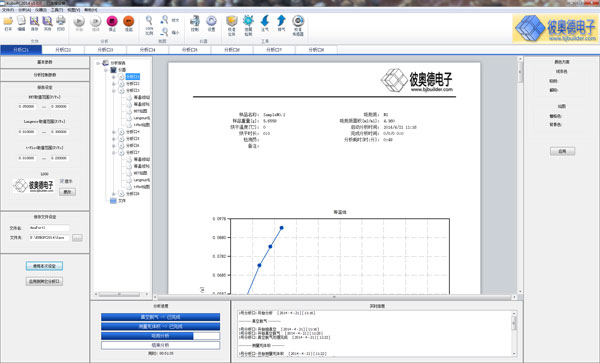Click the magnifier zoom-out (缩小) icon
600x363 pixels.
165,31
